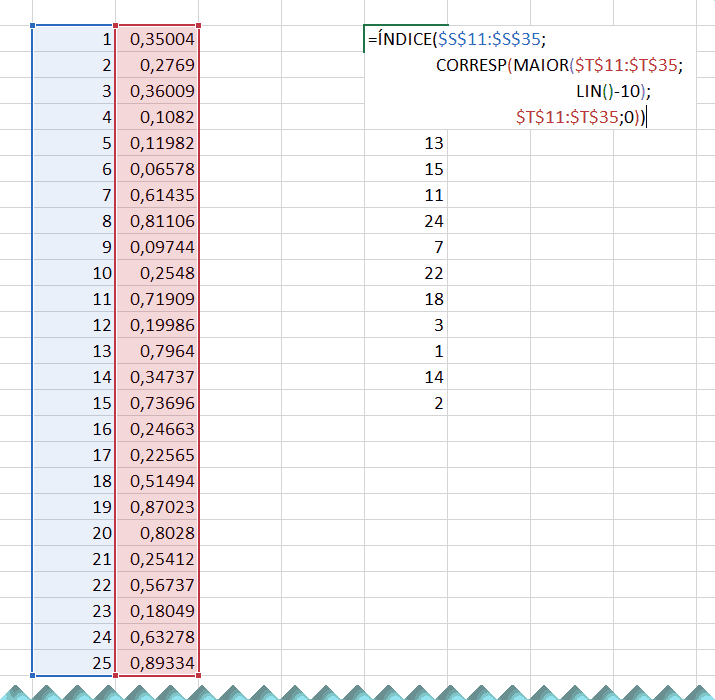Select the cell containing 0,81106

point(160,221)
